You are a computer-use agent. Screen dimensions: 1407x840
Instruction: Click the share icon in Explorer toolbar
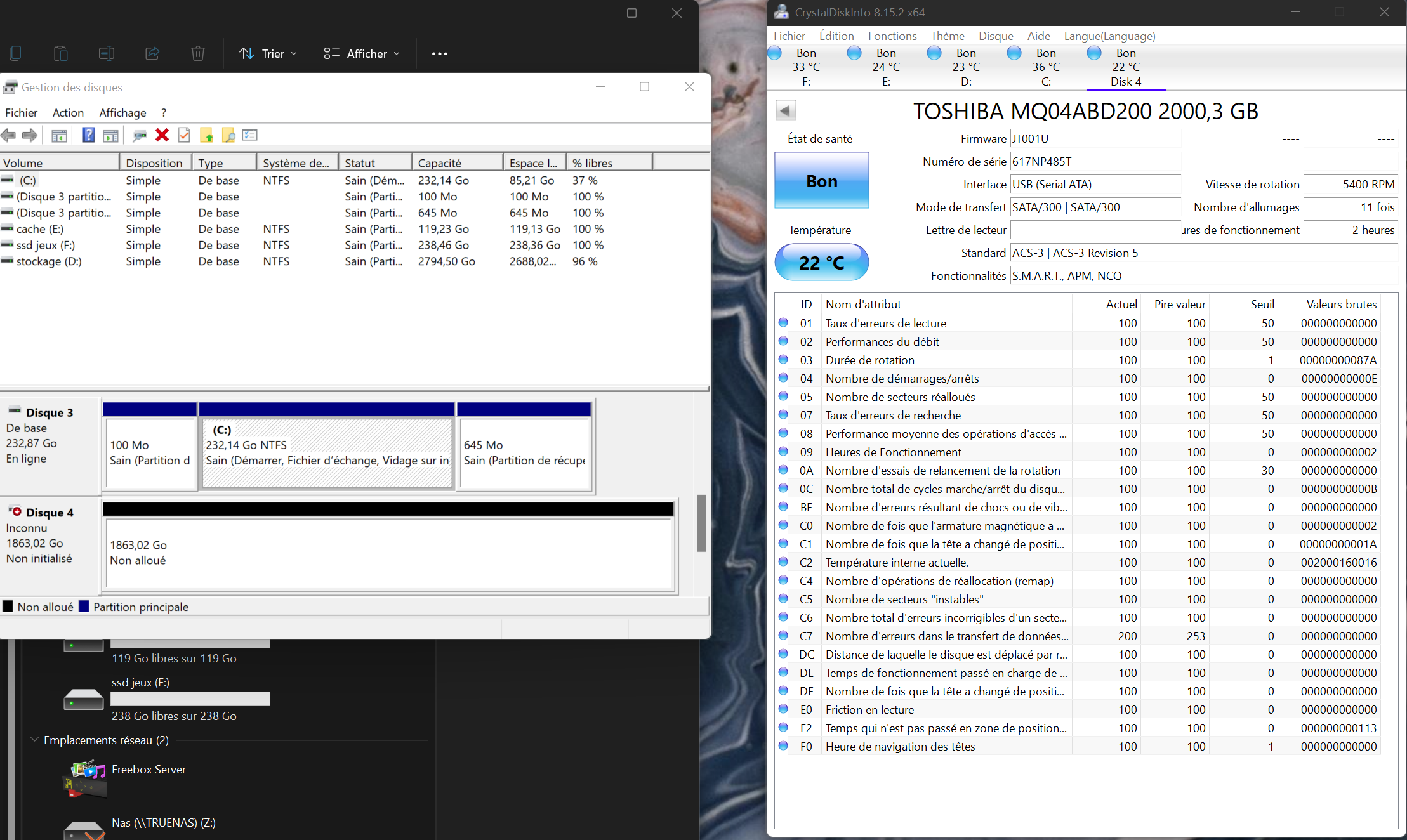(152, 54)
